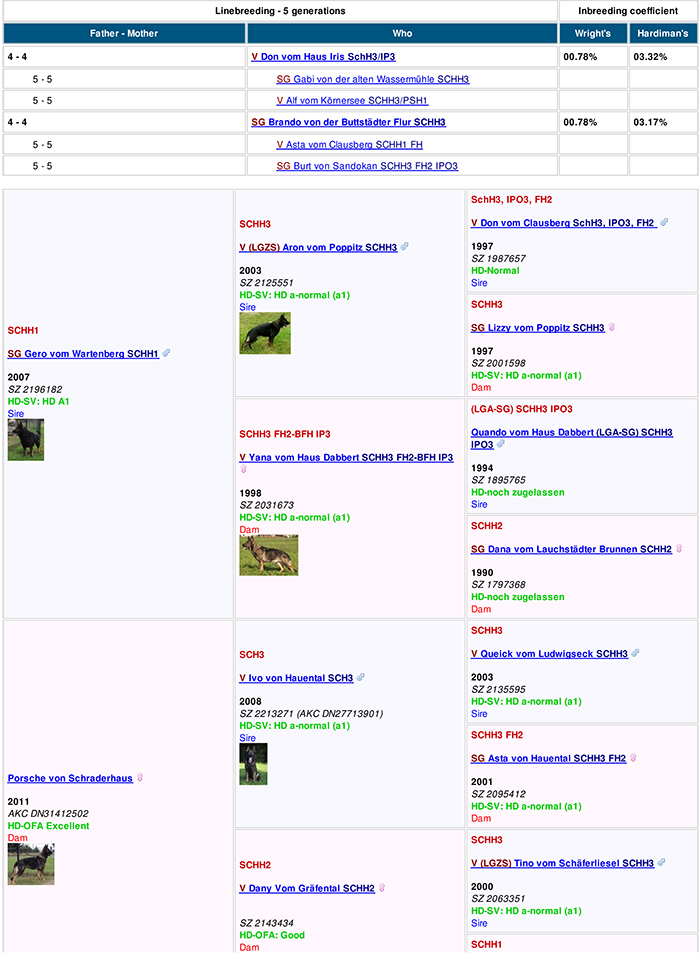The height and width of the screenshot is (957, 700).
Task: Open Asta vom Clausberg SCHH1 FH link
Action: [349, 145]
